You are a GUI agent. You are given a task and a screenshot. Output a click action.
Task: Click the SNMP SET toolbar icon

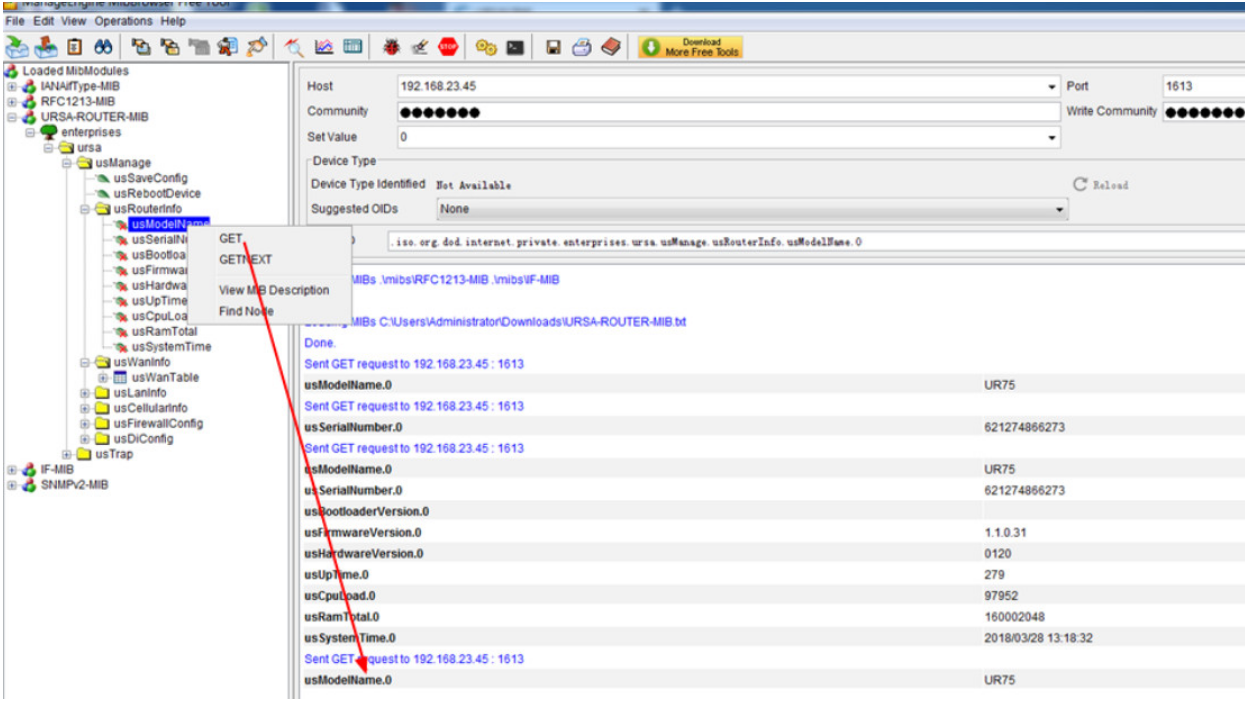228,47
